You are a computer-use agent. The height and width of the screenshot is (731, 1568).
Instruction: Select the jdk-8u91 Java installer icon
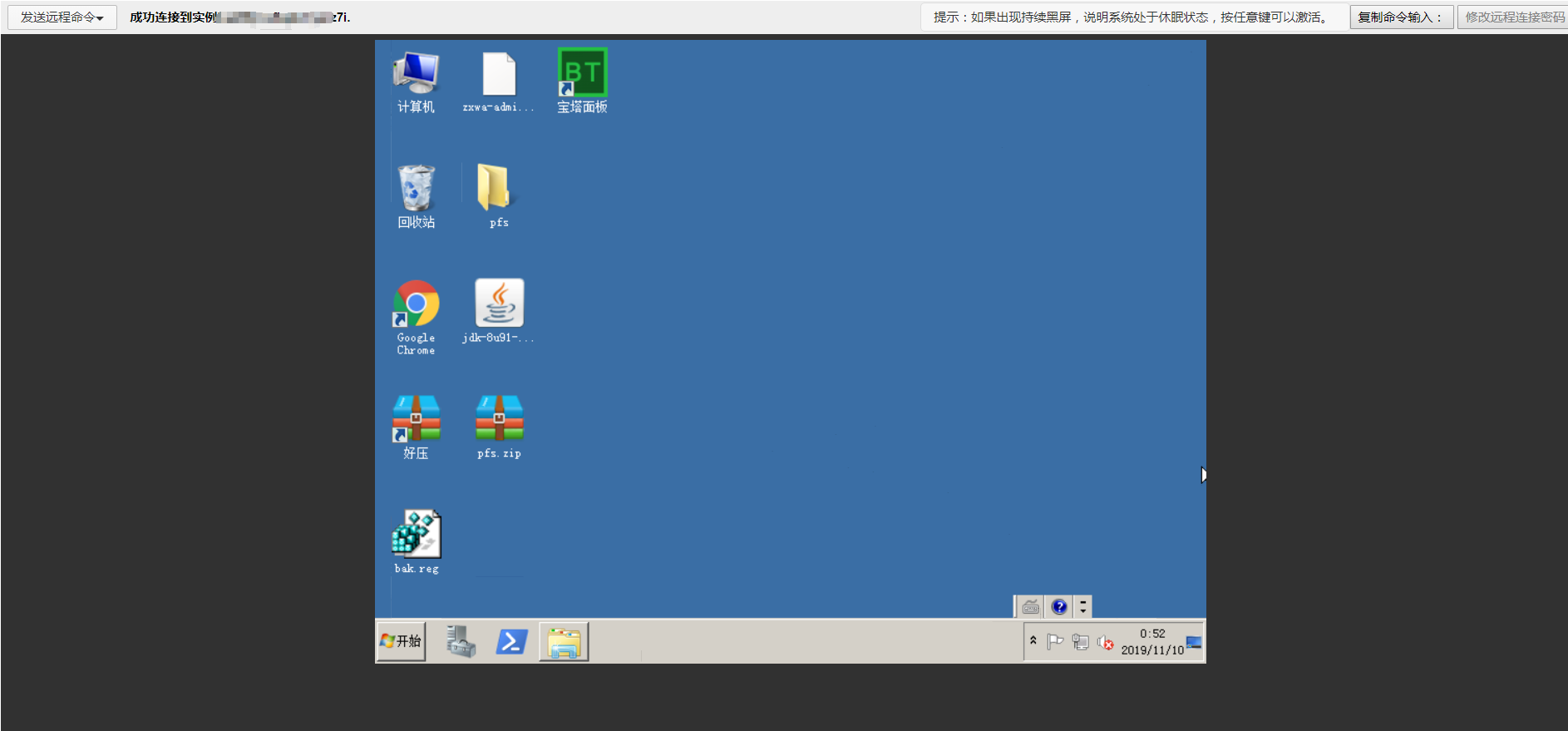coord(499,311)
